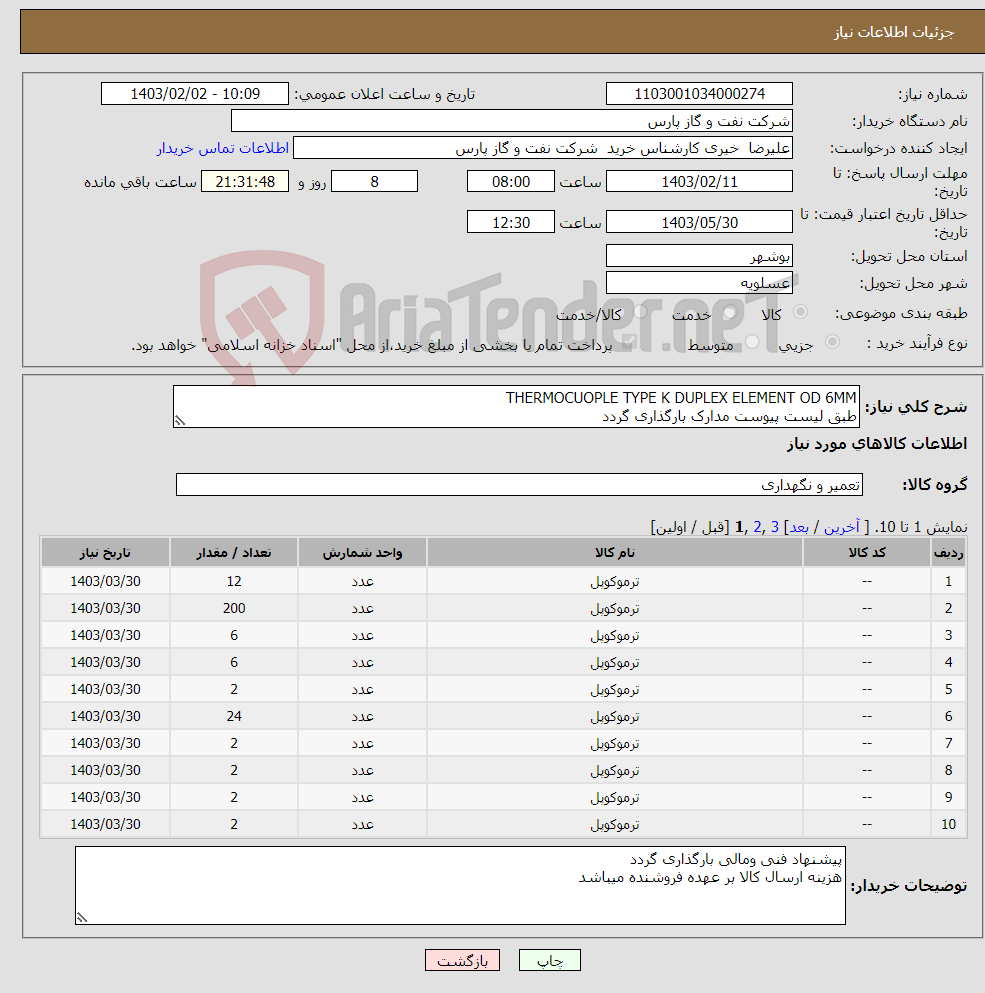Click unit عدد in row 9
The height and width of the screenshot is (993, 985).
tap(362, 797)
